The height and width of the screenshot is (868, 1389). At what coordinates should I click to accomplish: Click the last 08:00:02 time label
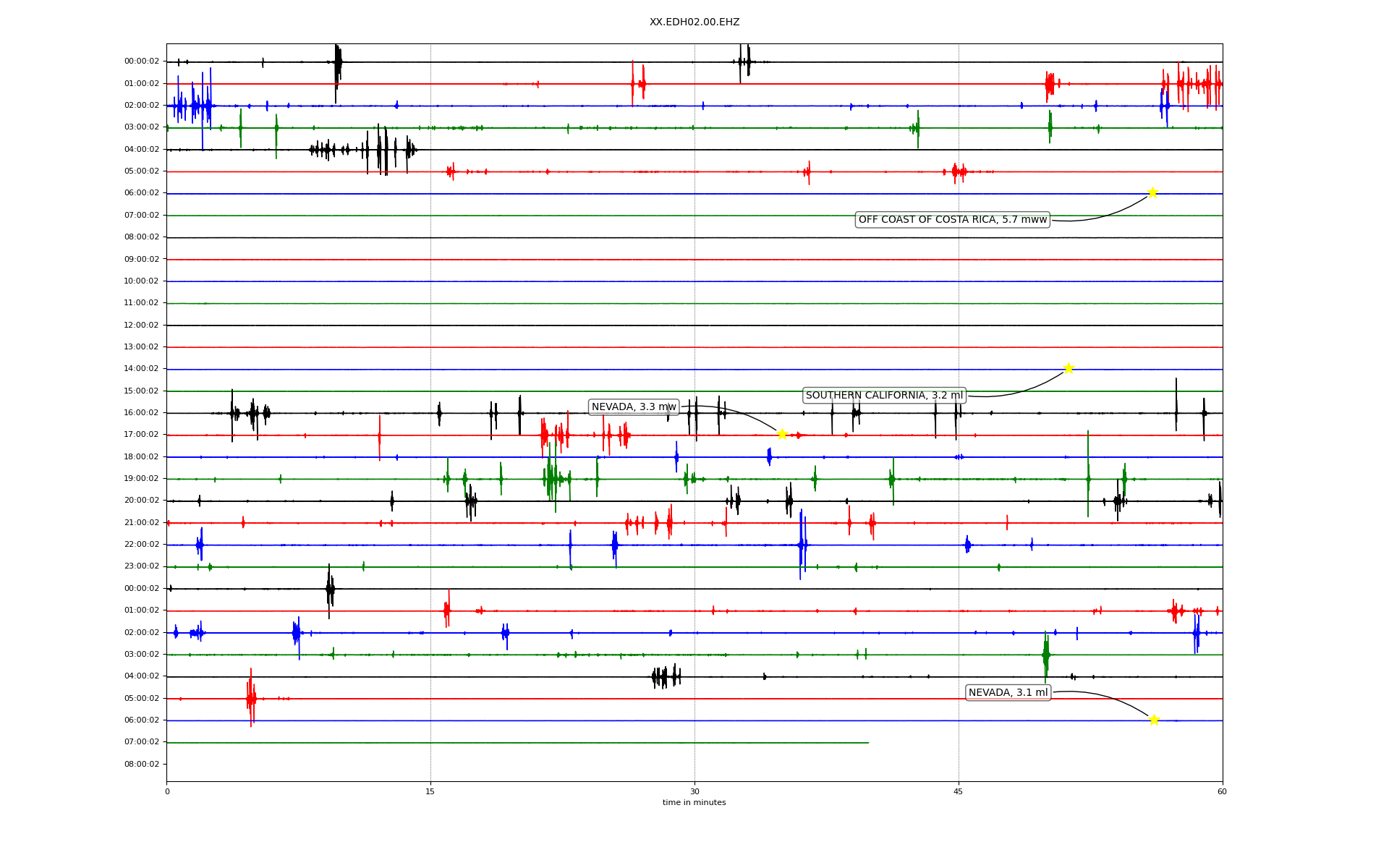click(x=142, y=765)
